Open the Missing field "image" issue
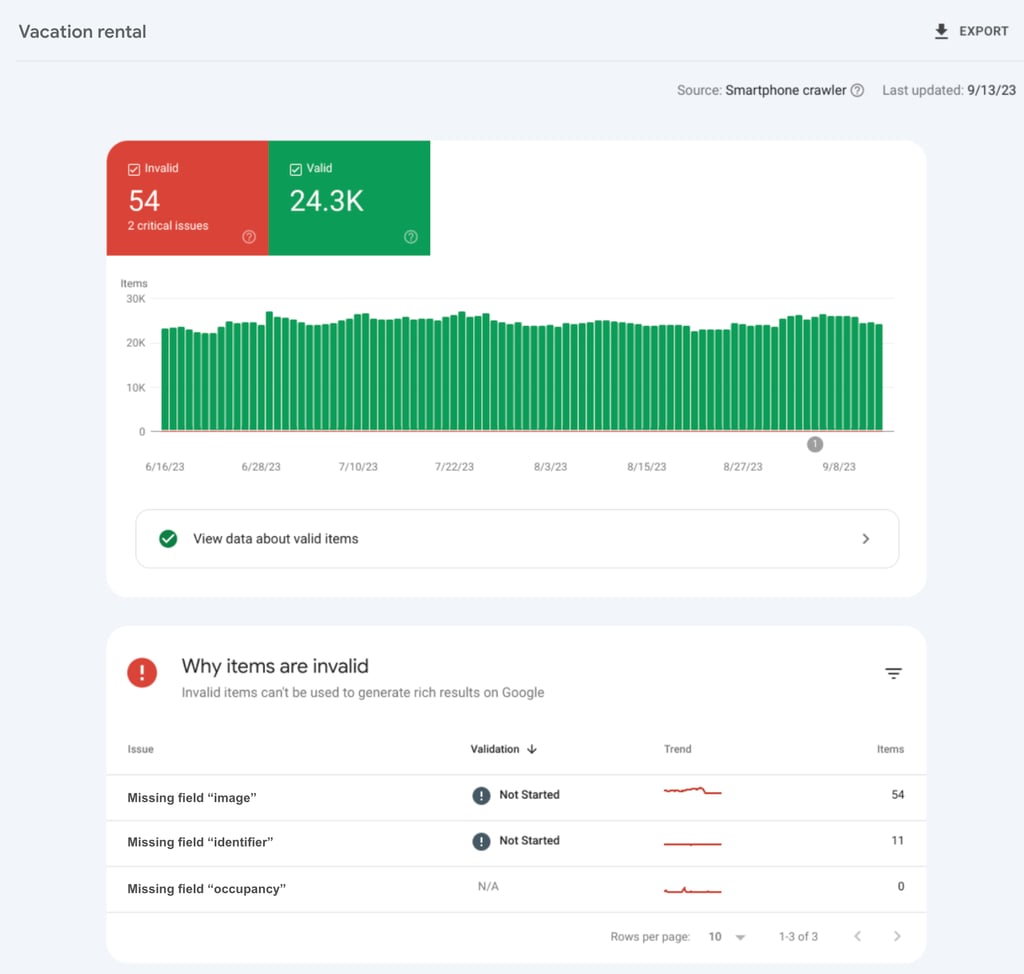This screenshot has height=974, width=1024. (191, 798)
